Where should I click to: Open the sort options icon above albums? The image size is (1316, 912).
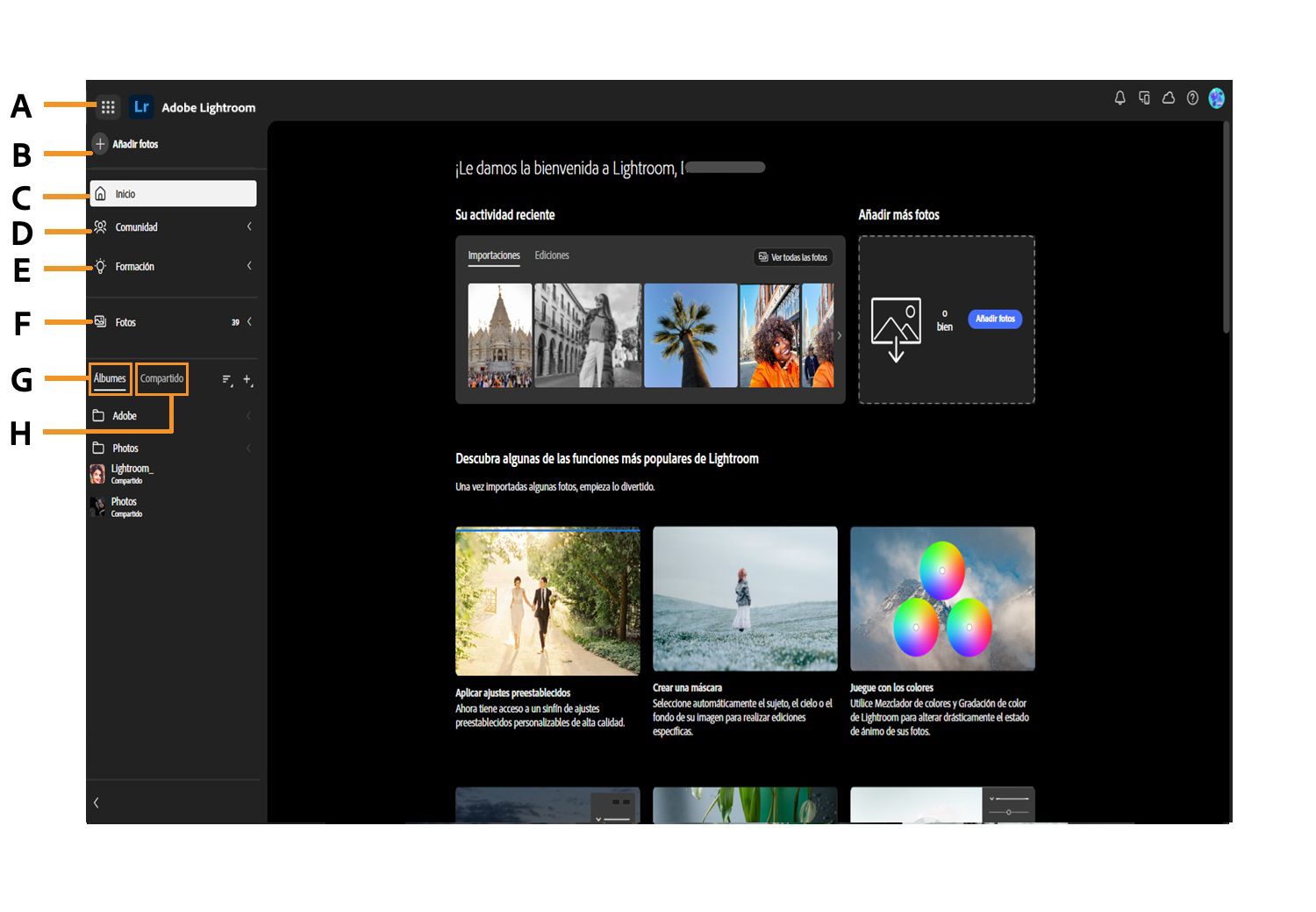point(225,380)
